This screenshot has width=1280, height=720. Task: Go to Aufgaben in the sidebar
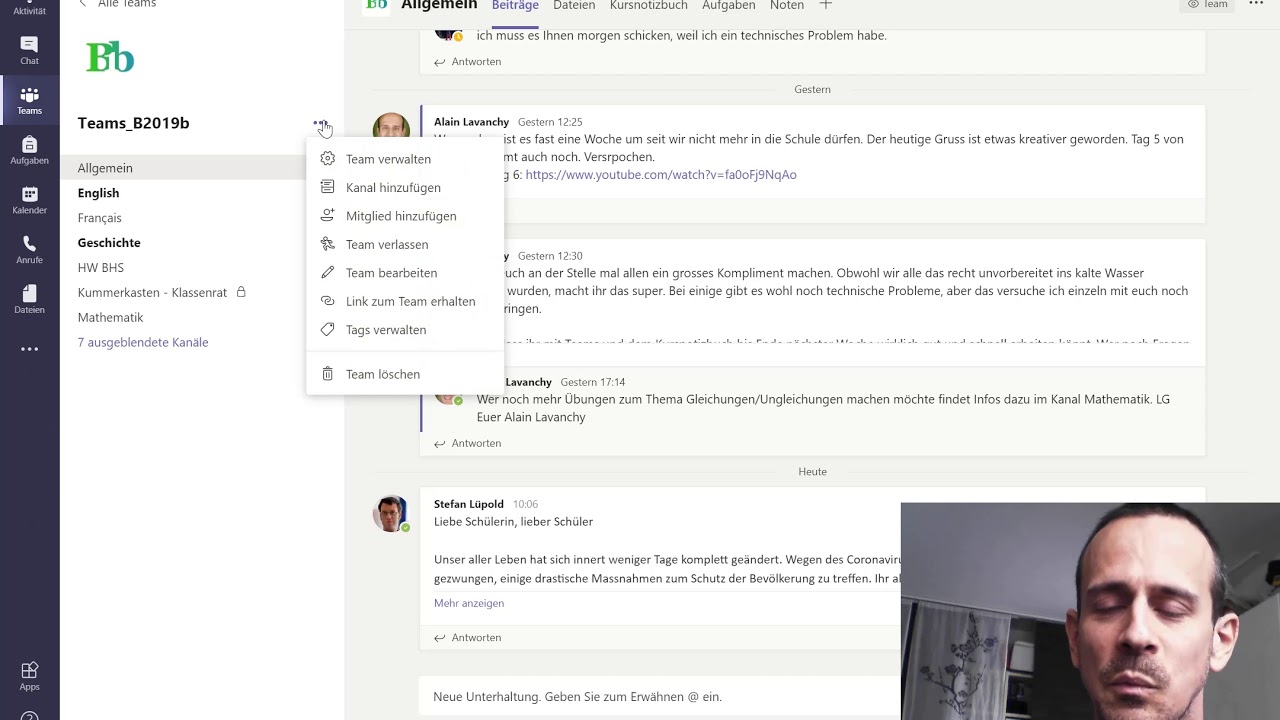point(29,150)
